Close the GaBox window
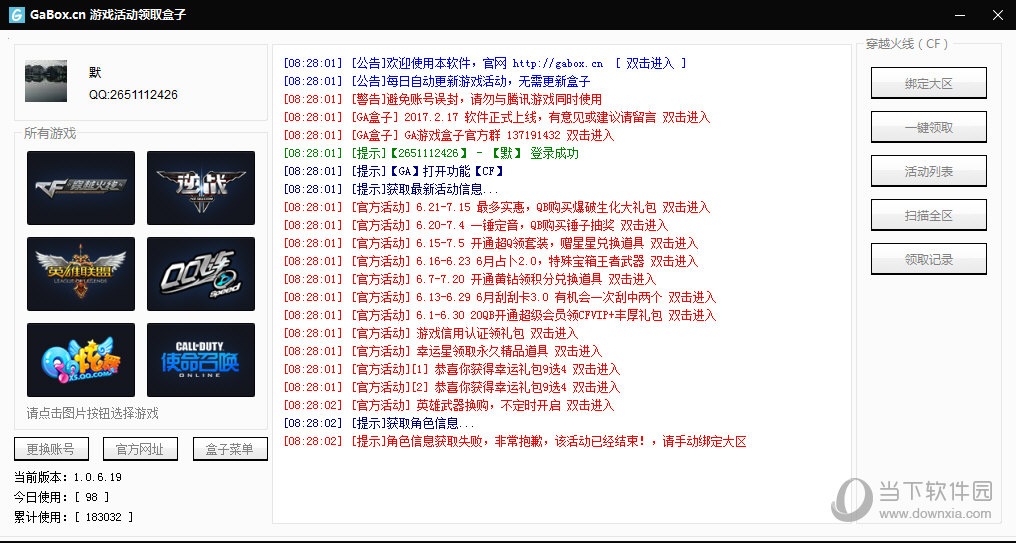Screen dimensions: 1016x543 998,15
